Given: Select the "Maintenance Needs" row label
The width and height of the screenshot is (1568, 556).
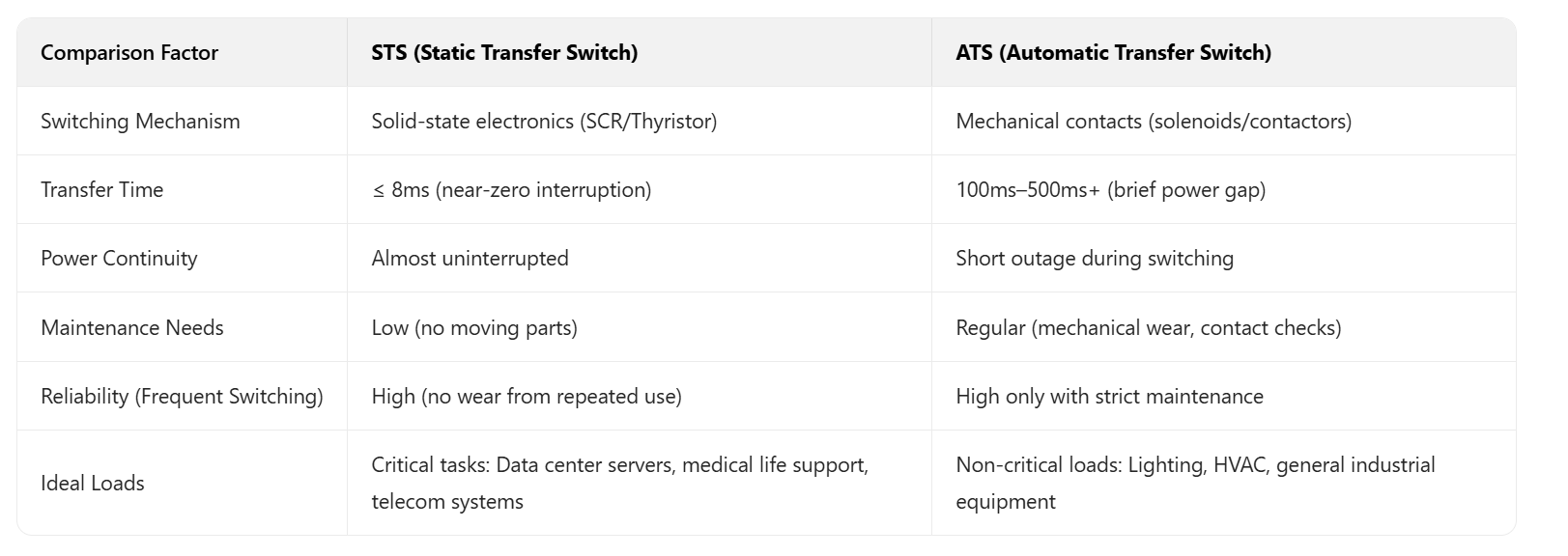Looking at the screenshot, I should [132, 328].
